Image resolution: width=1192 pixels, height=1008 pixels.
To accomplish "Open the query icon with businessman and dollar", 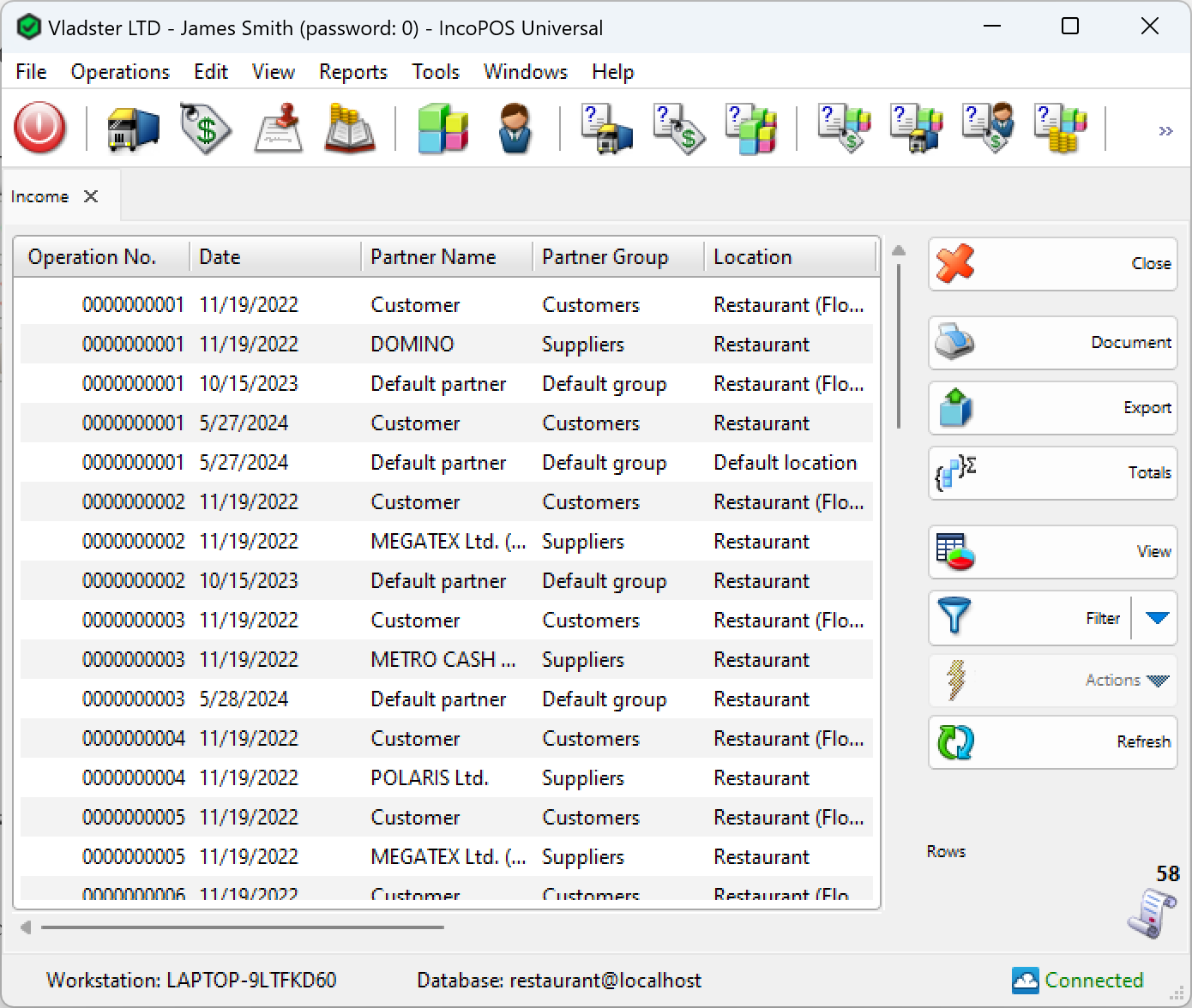I will (988, 129).
